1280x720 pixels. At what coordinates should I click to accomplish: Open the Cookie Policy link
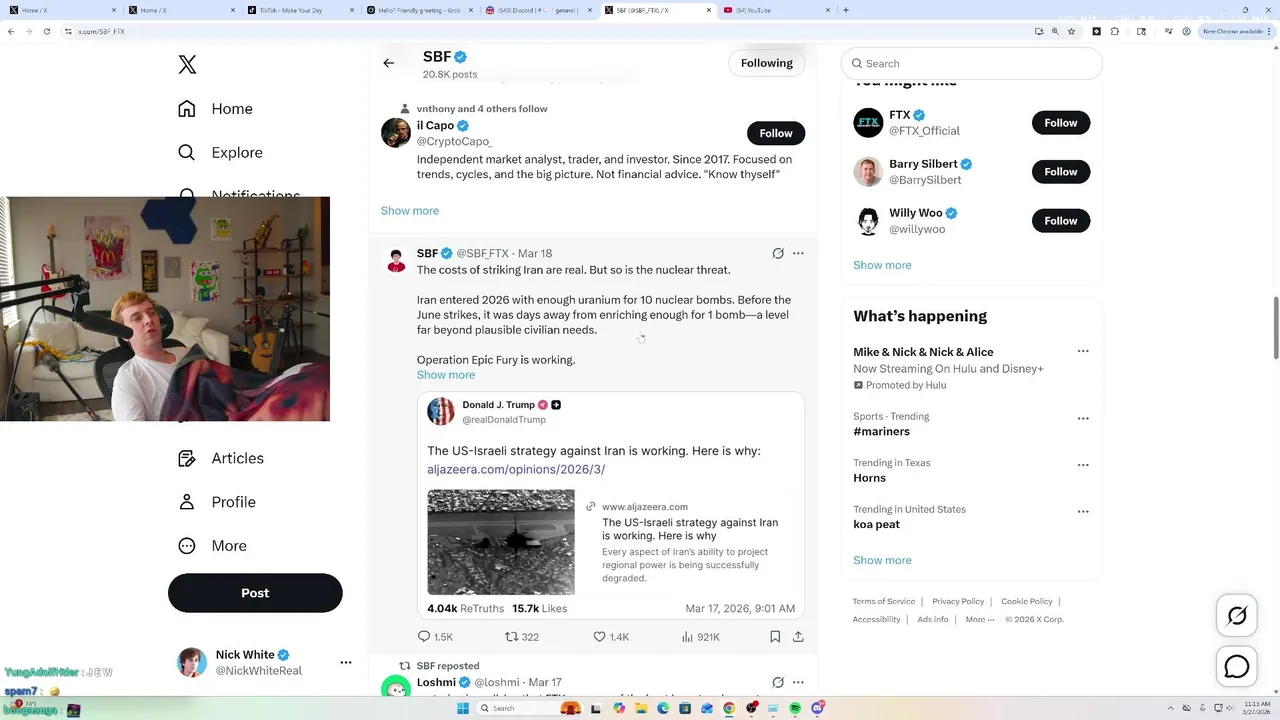point(1027,601)
